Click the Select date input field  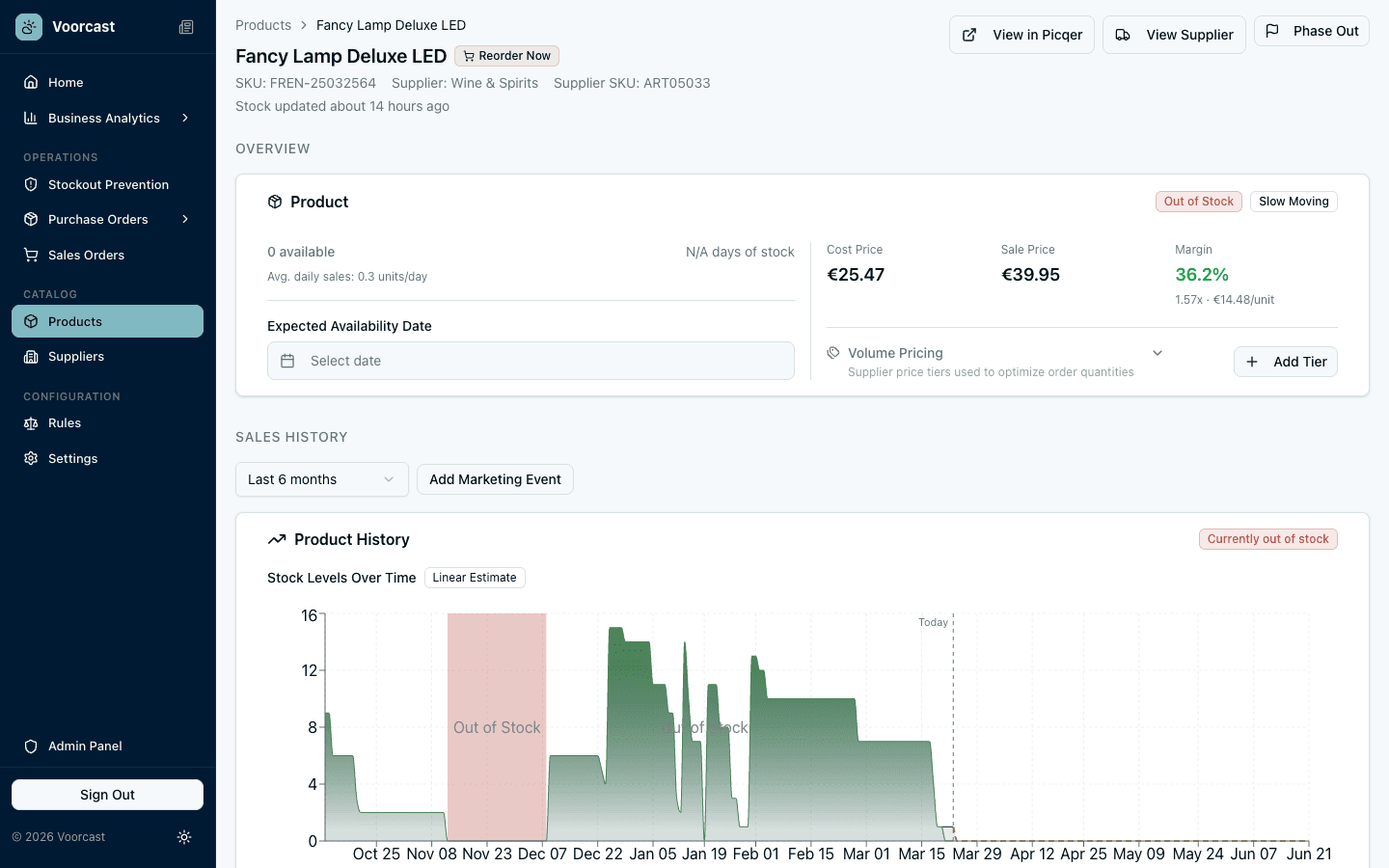tap(531, 360)
